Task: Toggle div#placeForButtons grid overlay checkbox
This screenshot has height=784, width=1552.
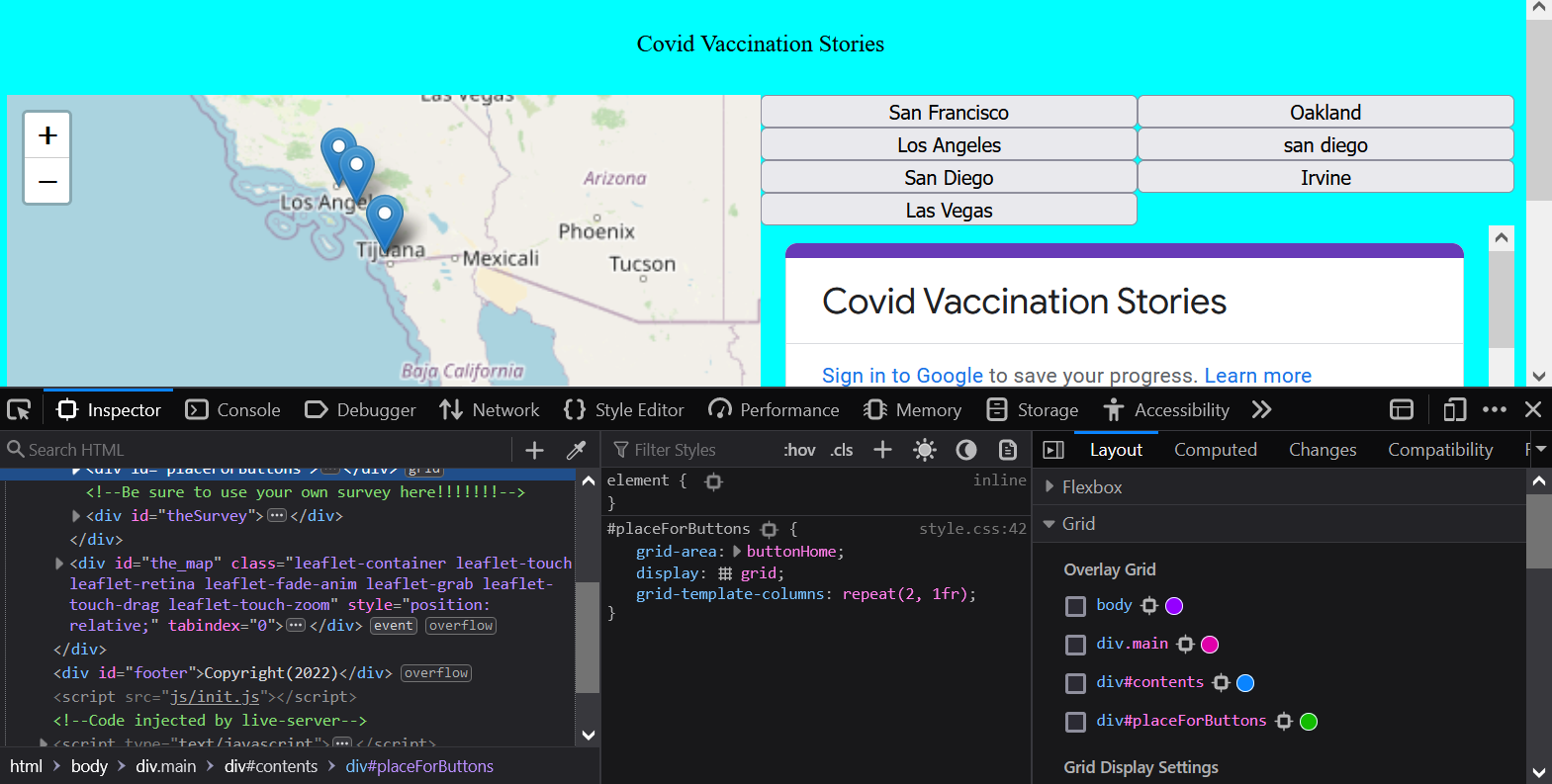Action: coord(1075,722)
